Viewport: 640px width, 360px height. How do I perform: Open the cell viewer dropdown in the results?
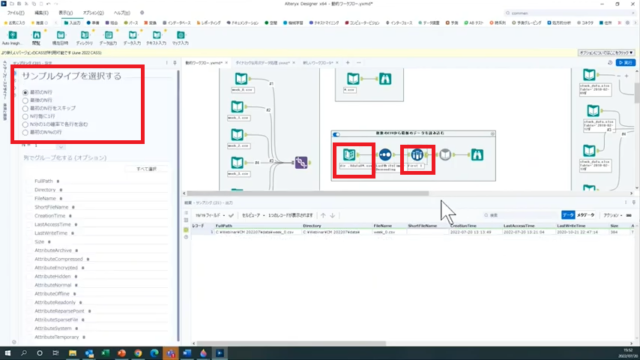point(253,215)
